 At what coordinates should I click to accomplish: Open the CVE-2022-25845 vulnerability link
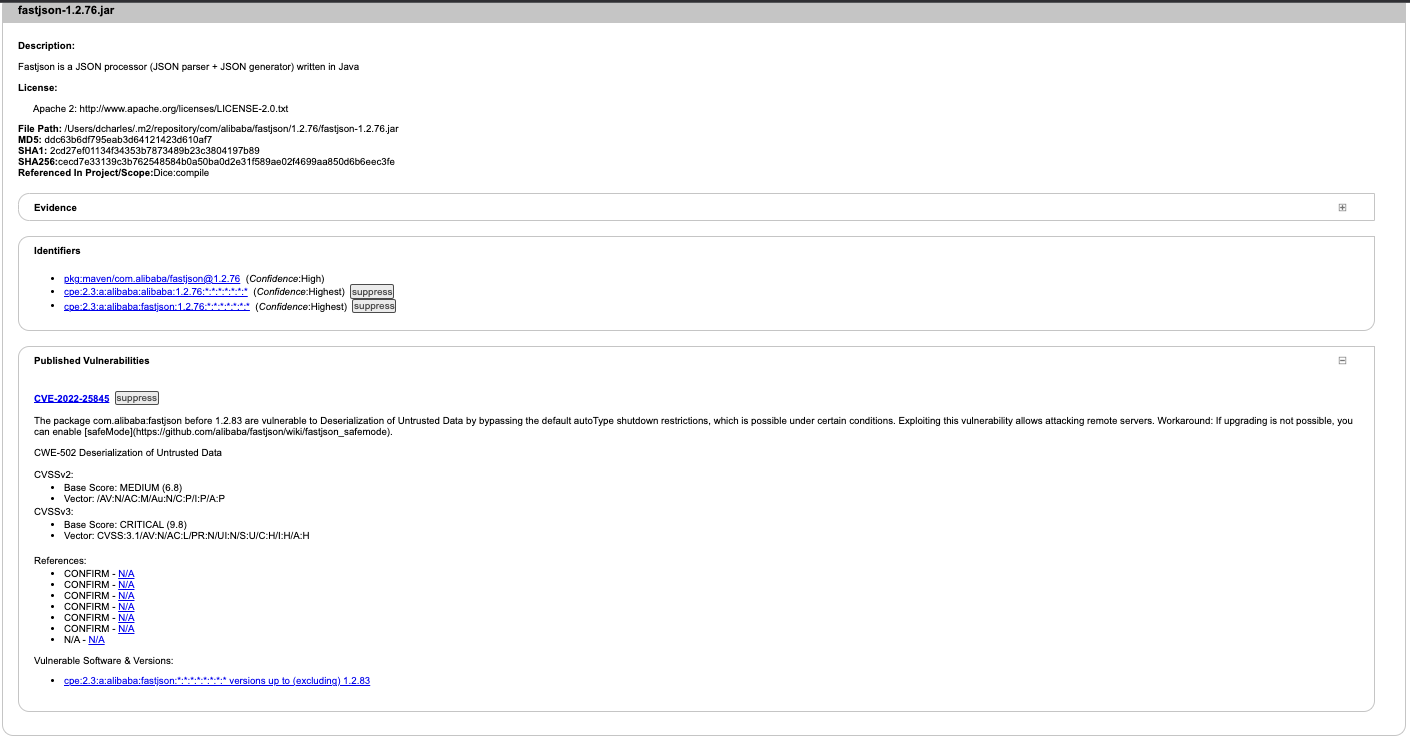tap(71, 398)
